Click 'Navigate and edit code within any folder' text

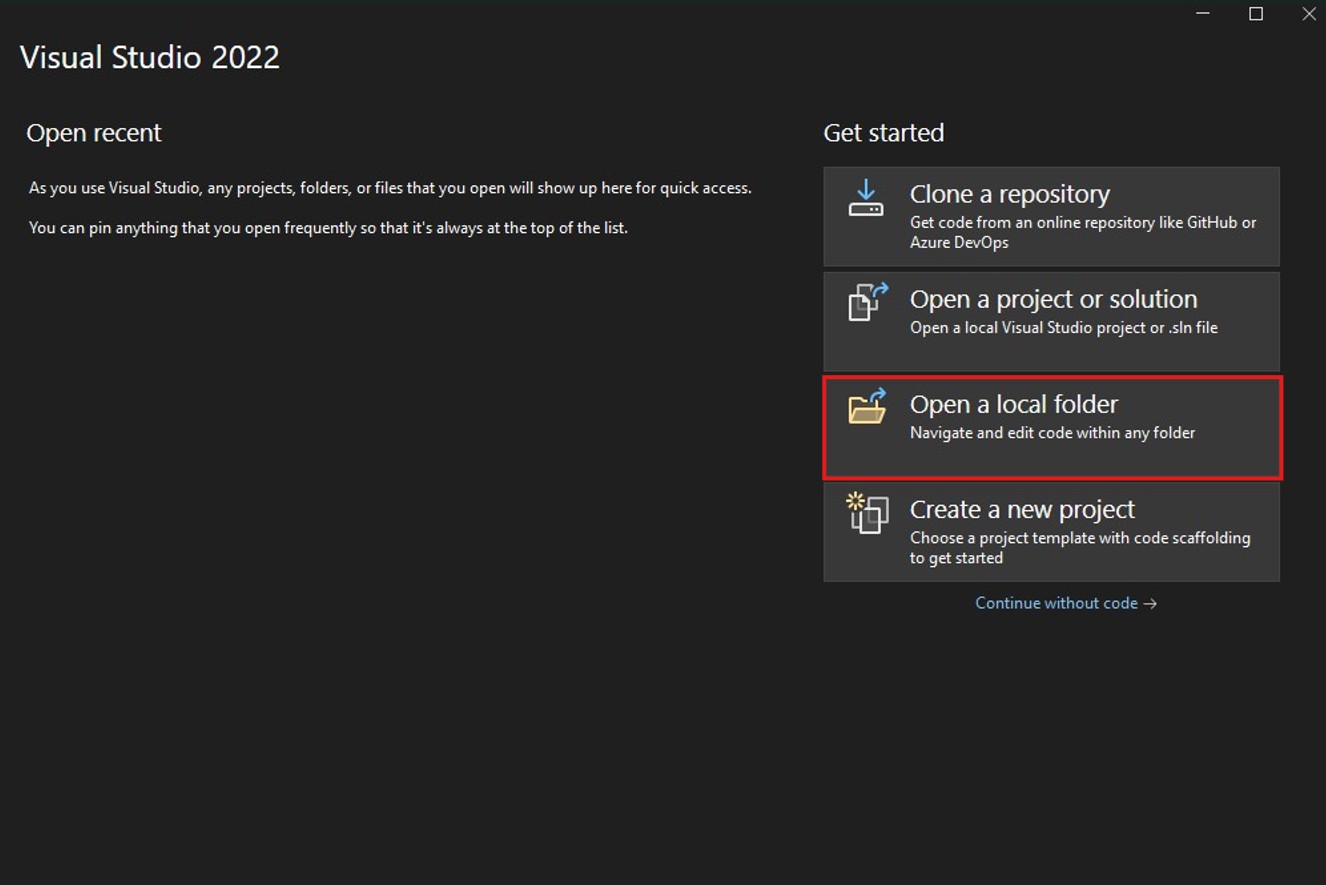coord(1052,433)
